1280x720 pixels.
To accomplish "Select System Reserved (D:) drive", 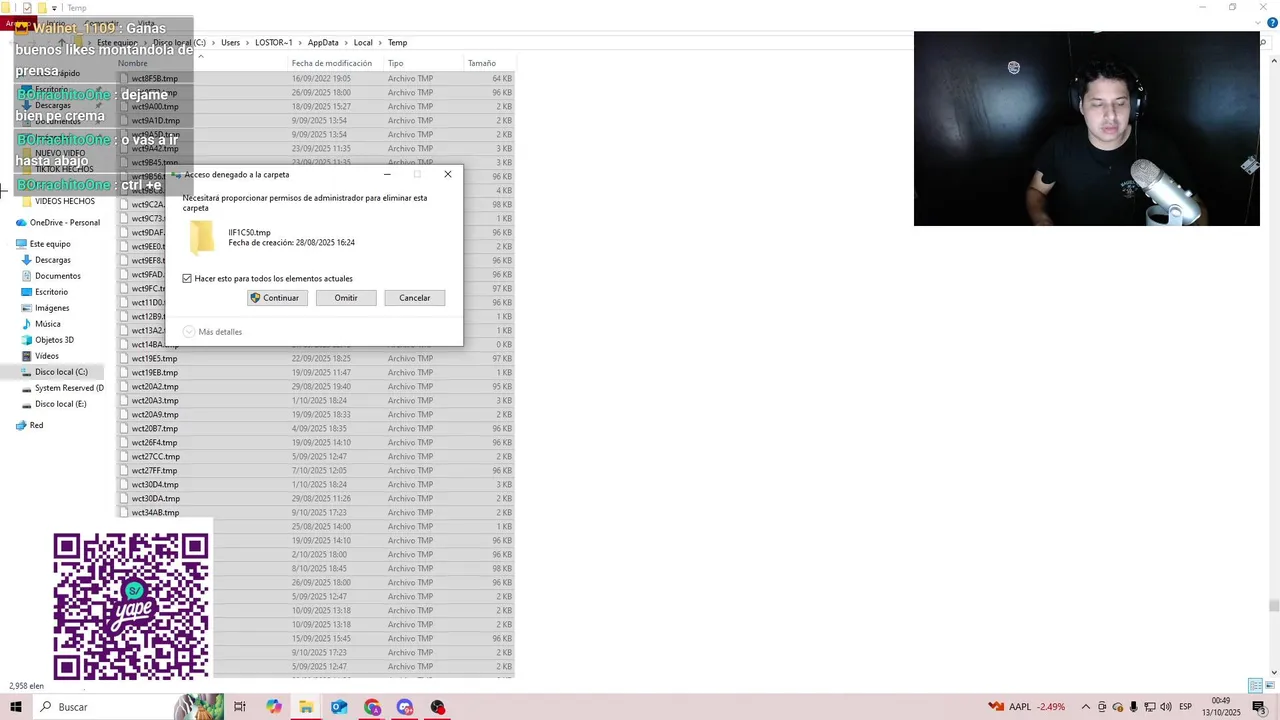I will coord(62,388).
